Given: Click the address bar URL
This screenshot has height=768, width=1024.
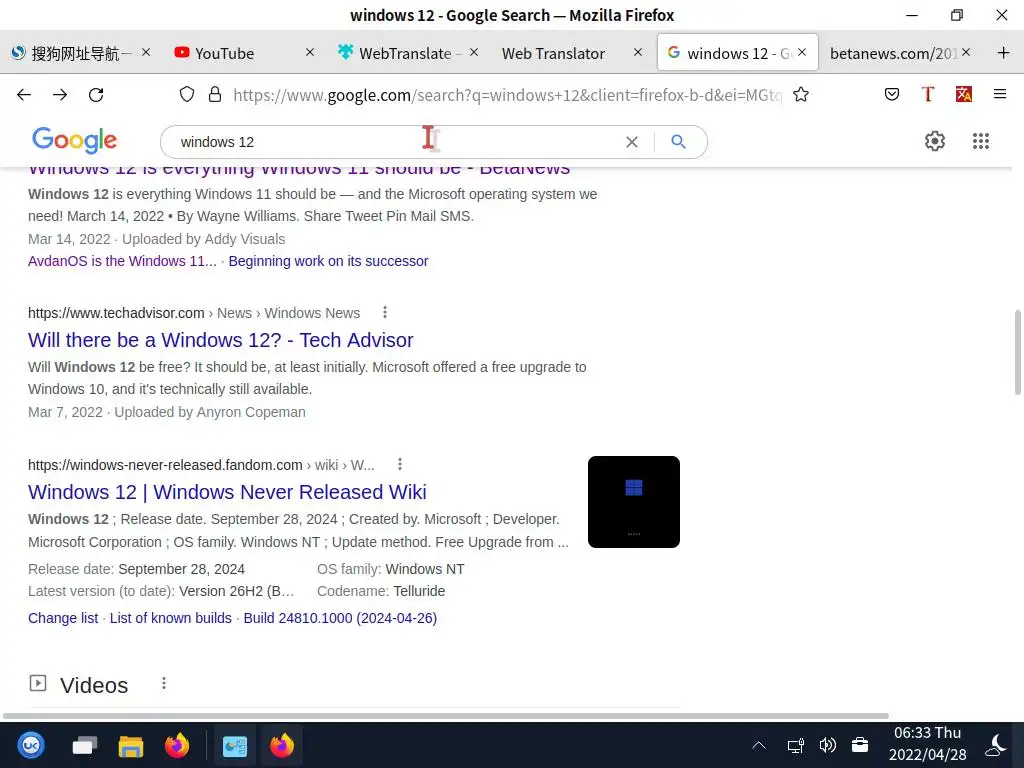Looking at the screenshot, I should pos(507,95).
